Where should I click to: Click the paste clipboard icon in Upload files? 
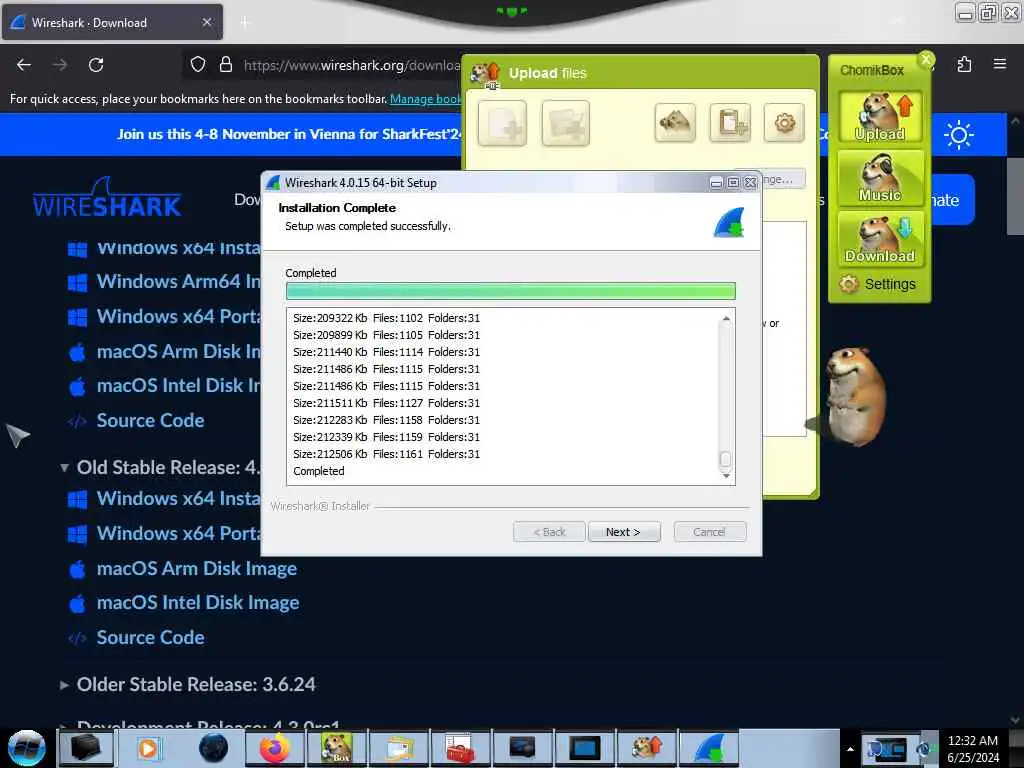pos(729,122)
